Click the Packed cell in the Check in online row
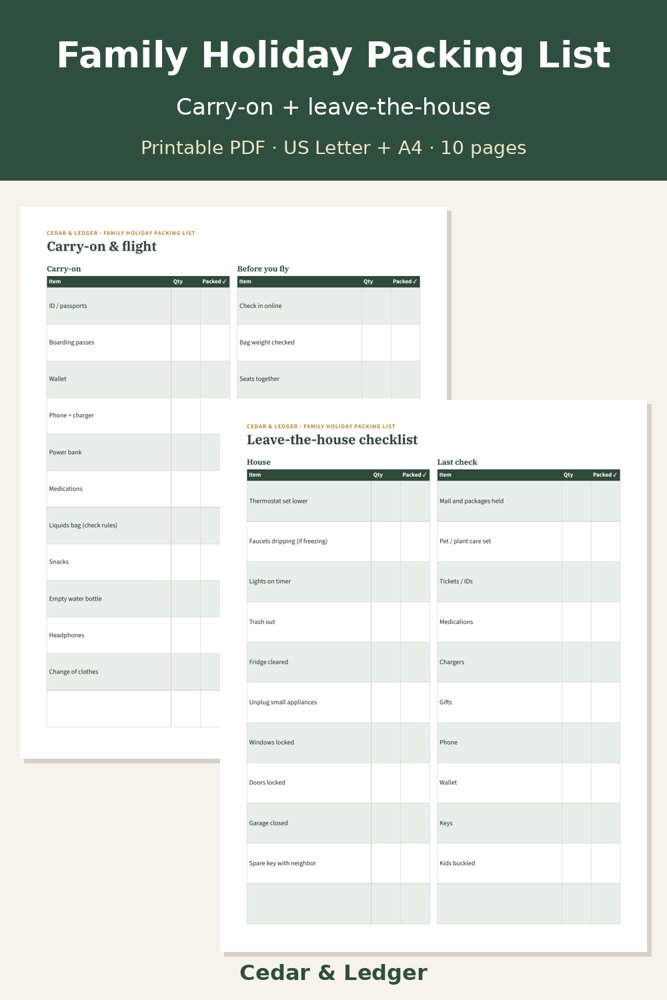The width and height of the screenshot is (667, 1000). [406, 306]
